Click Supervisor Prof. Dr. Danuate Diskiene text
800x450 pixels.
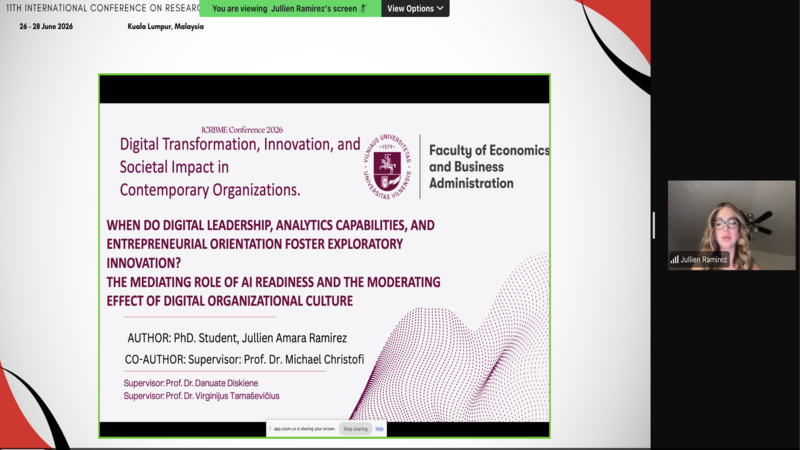pyautogui.click(x=190, y=383)
